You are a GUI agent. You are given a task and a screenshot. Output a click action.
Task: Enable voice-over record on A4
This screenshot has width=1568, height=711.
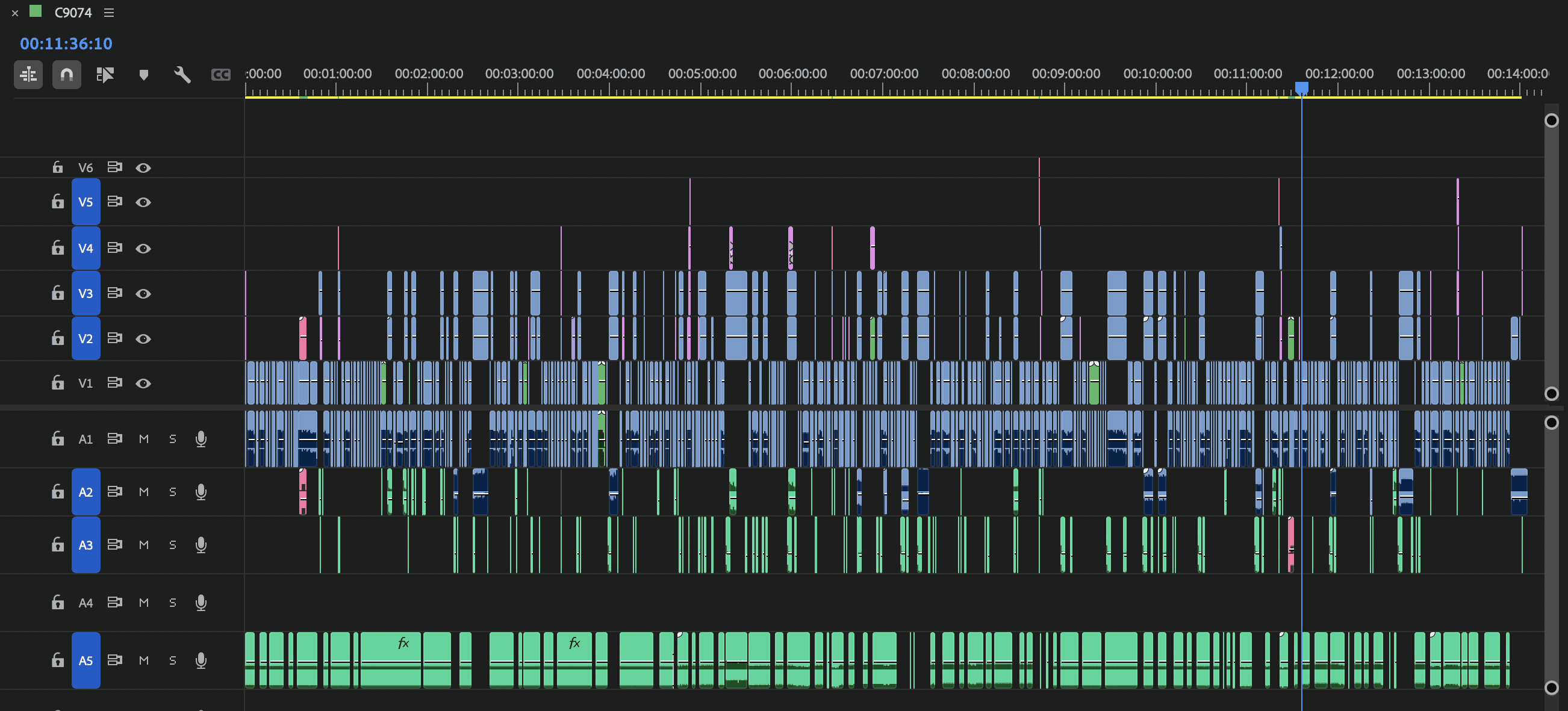click(x=201, y=603)
